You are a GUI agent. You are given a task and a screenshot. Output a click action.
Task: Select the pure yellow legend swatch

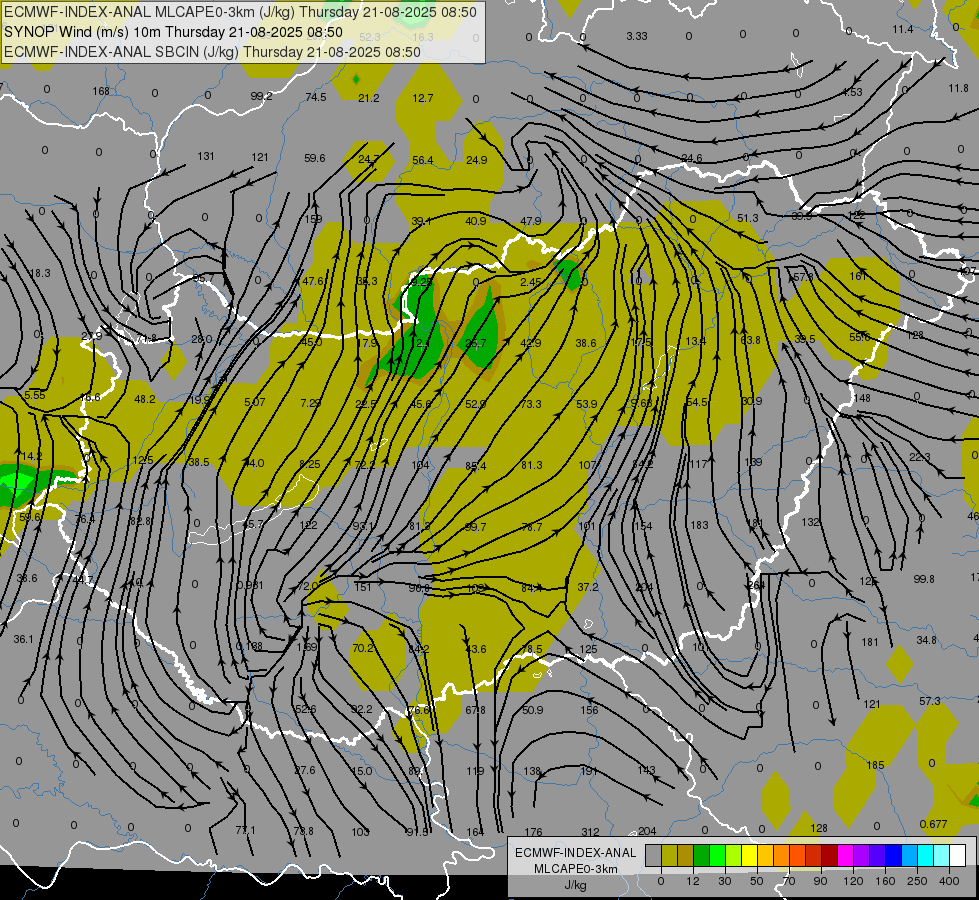click(x=749, y=855)
